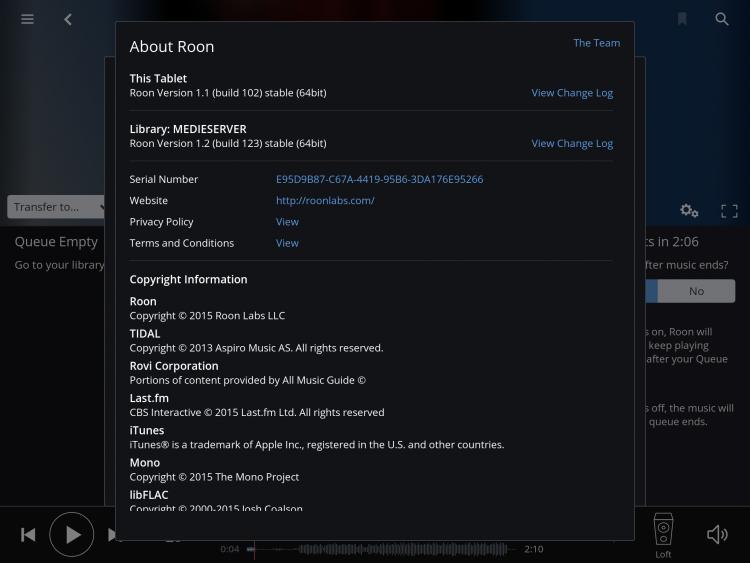Image resolution: width=750 pixels, height=563 pixels.
Task: Click the serial number value
Action: (x=379, y=179)
